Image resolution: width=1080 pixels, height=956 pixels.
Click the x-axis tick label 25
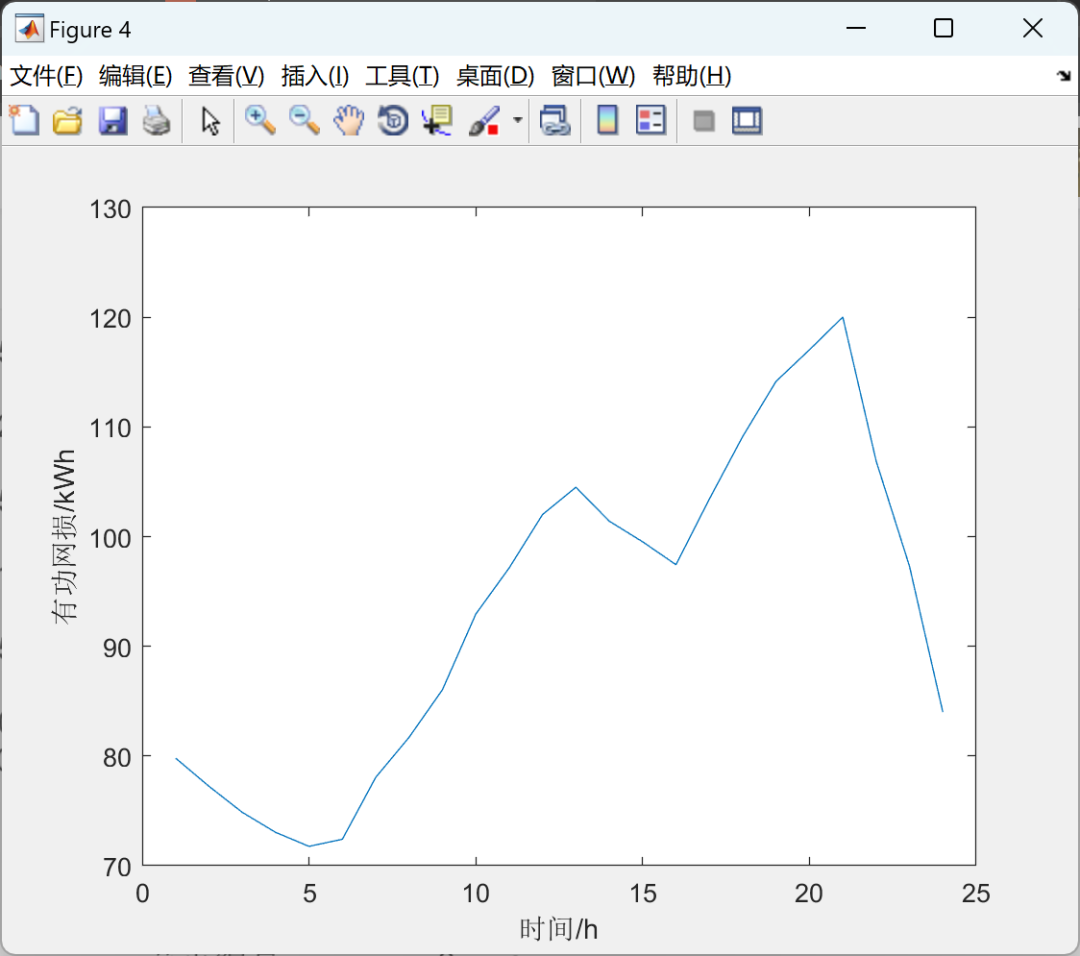(976, 894)
